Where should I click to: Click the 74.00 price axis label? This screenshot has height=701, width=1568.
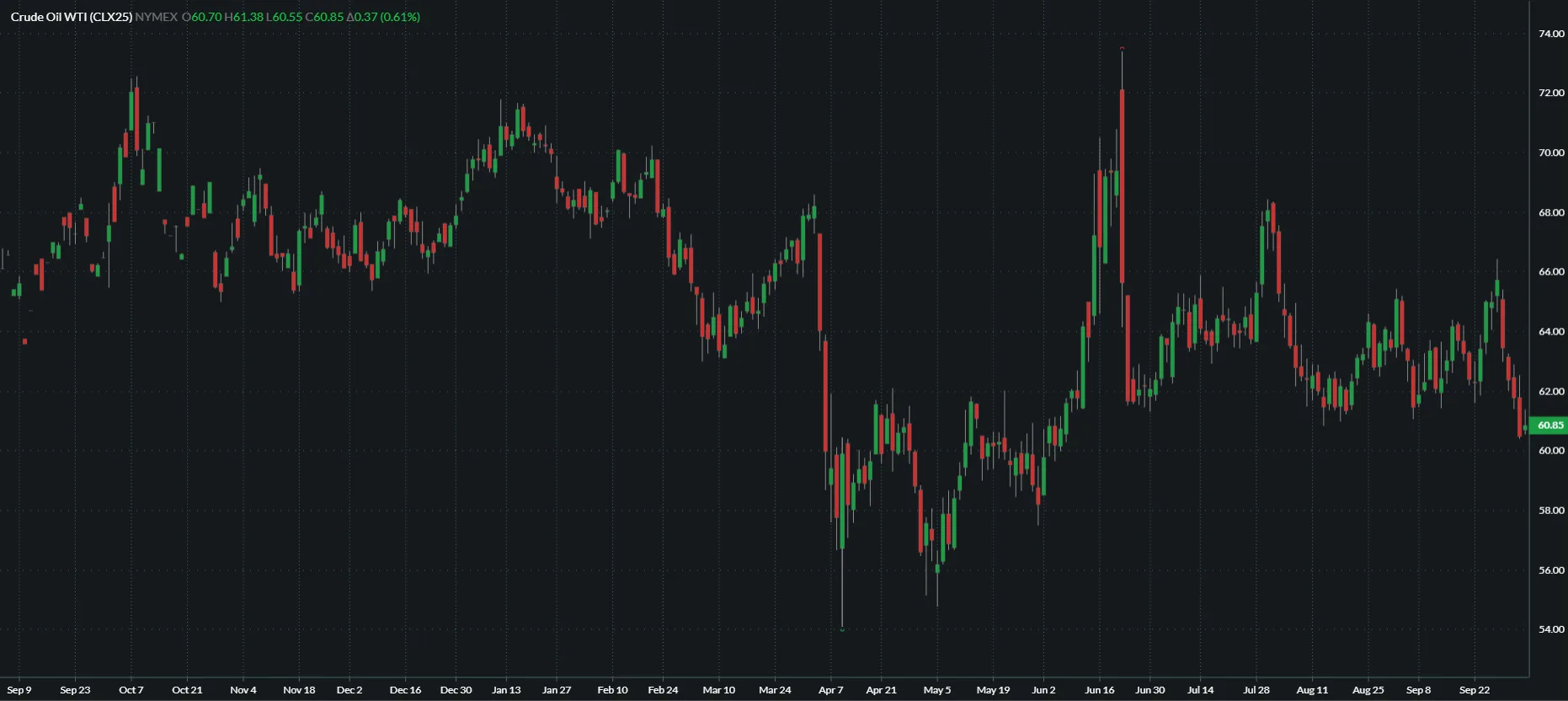point(1550,34)
